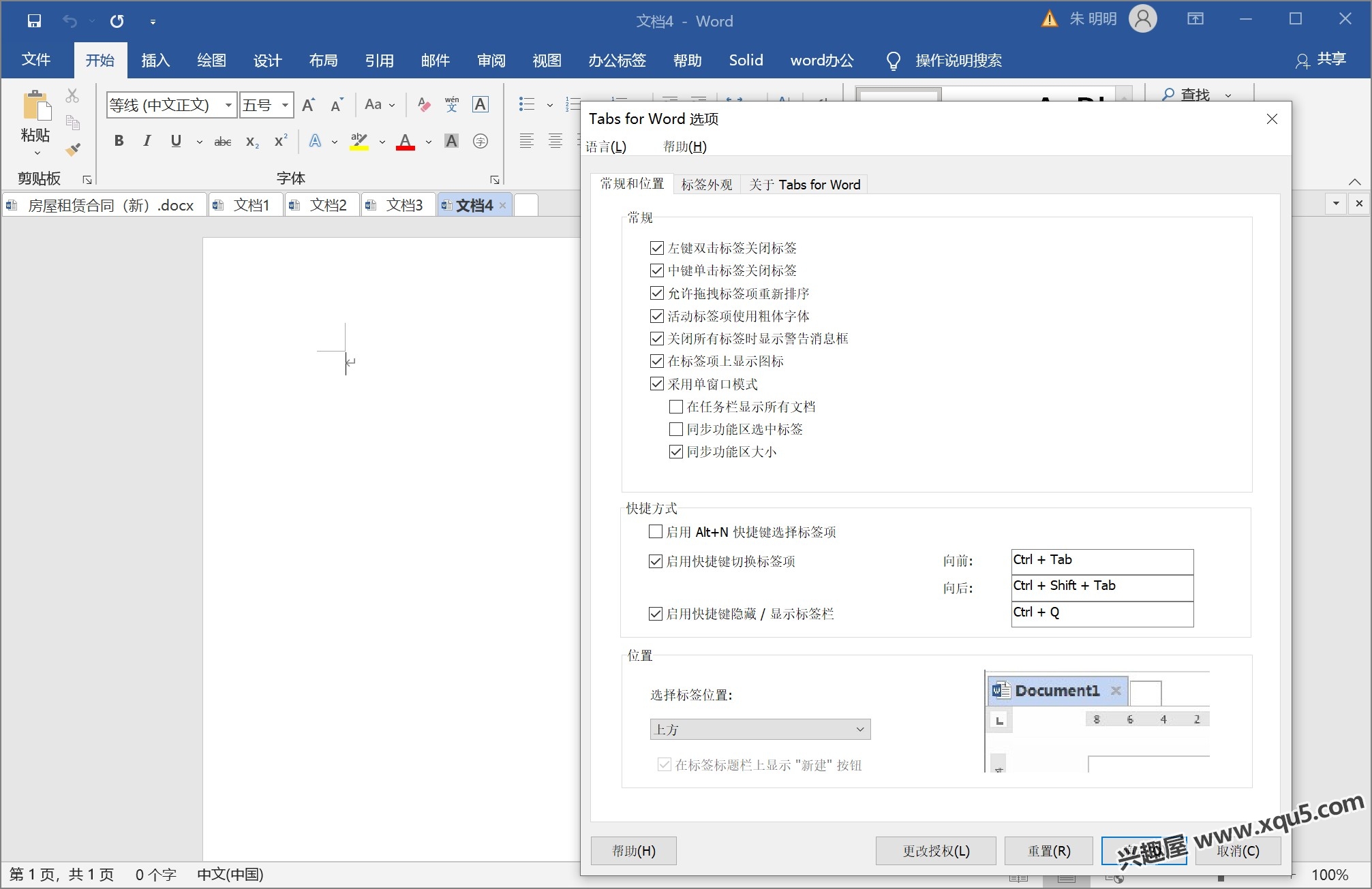This screenshot has height=889, width=1372.
Task: Toggle 活动标签项使用粗体字体 checkbox
Action: (657, 316)
